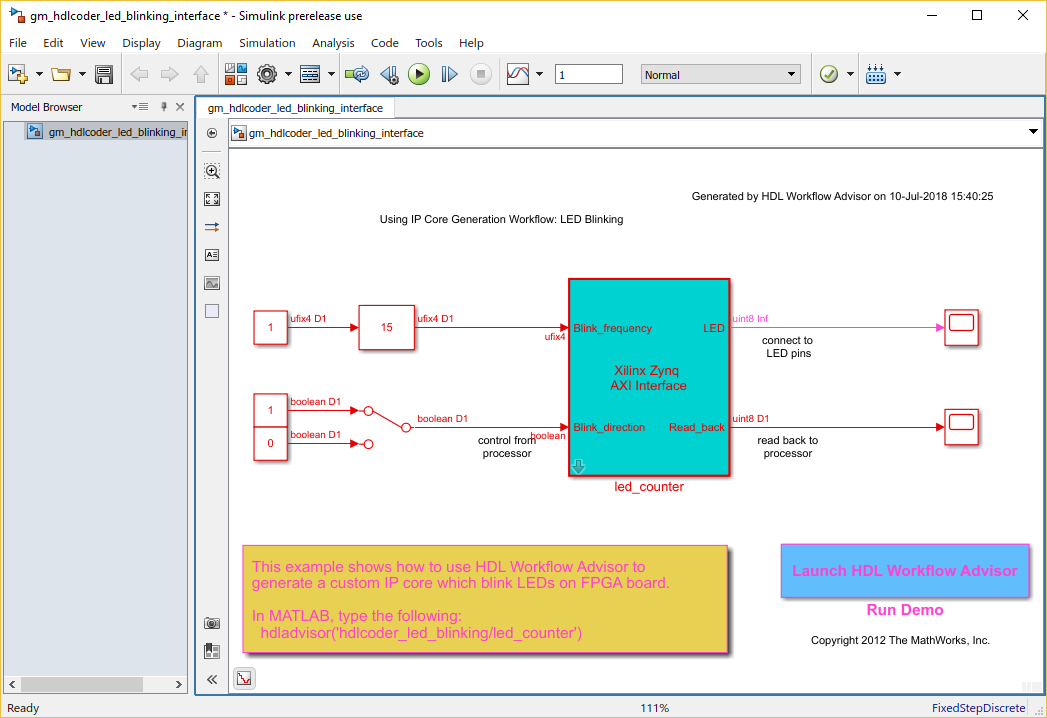Open the Simulation Data Inspector icon

click(x=518, y=74)
